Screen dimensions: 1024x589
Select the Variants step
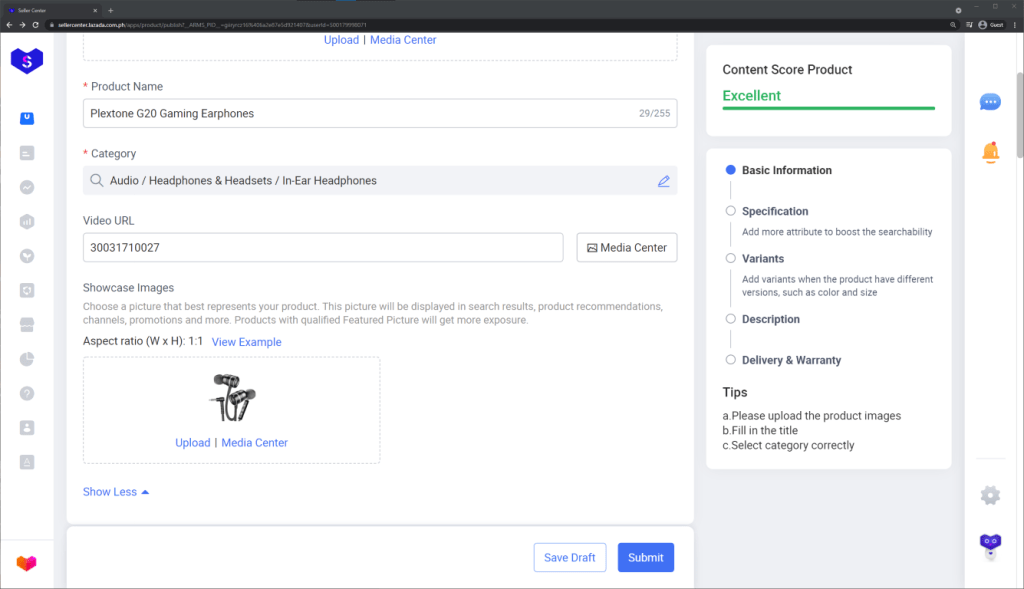click(762, 258)
